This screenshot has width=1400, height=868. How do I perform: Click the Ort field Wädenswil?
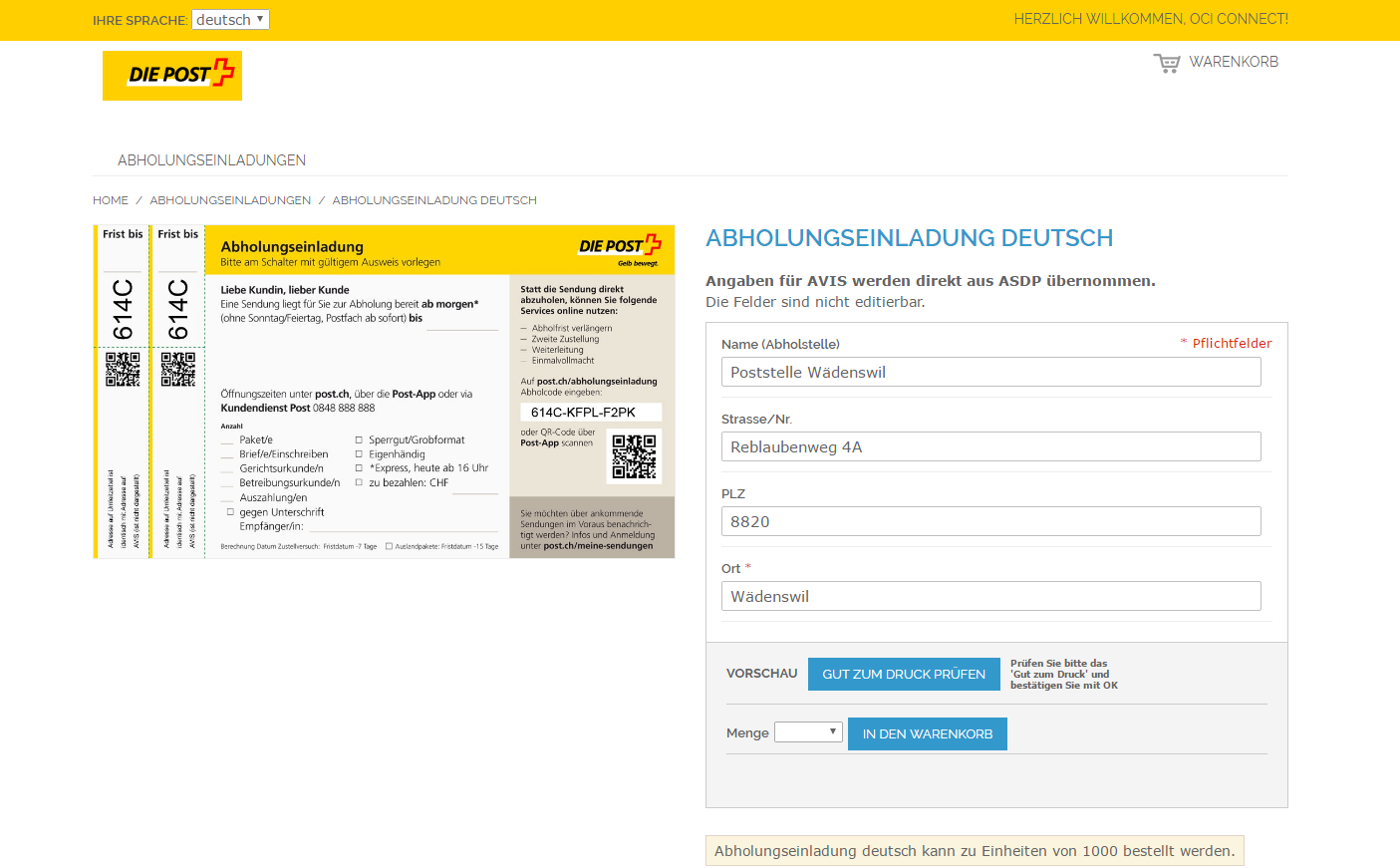coord(990,596)
